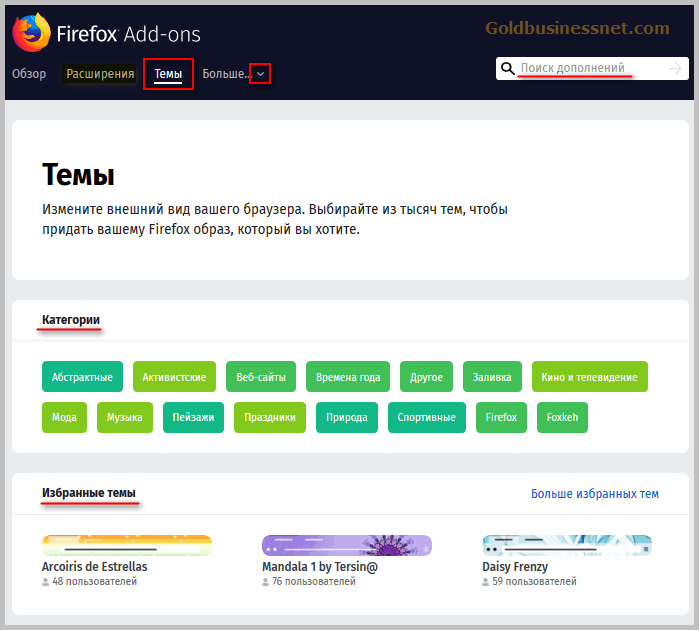The width and height of the screenshot is (699, 630).
Task: Select the Темы tab
Action: click(x=168, y=74)
